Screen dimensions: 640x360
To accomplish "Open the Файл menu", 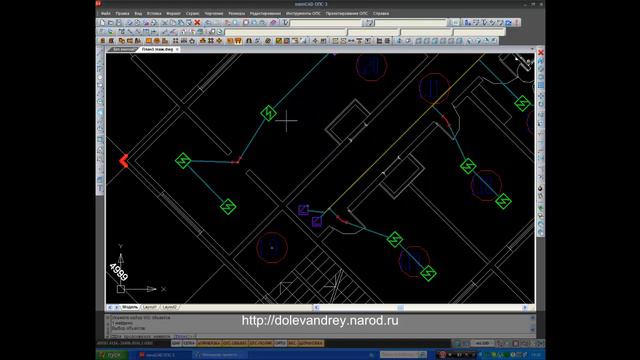I will click(105, 13).
